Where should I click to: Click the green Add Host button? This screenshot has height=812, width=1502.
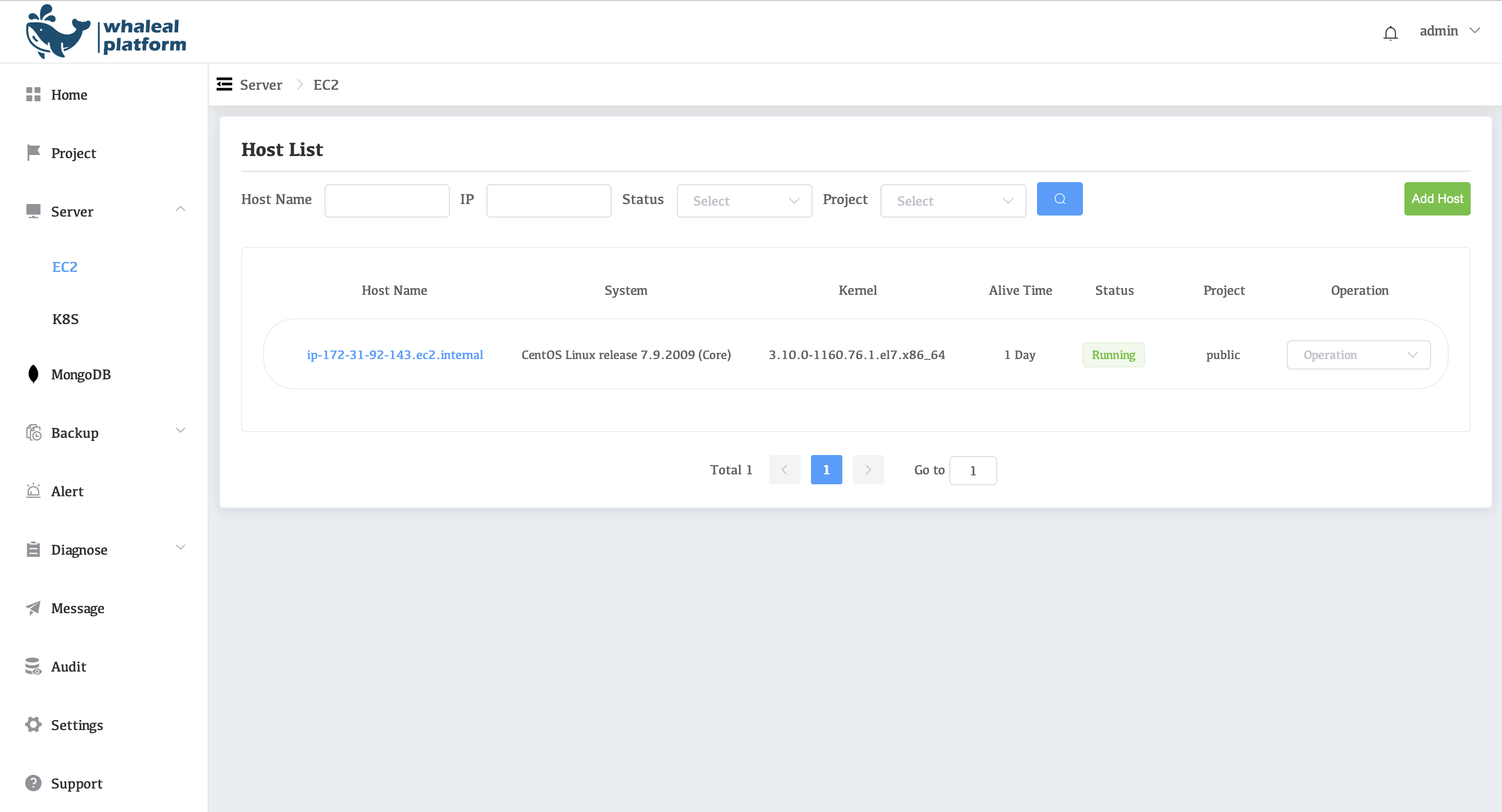click(1436, 199)
